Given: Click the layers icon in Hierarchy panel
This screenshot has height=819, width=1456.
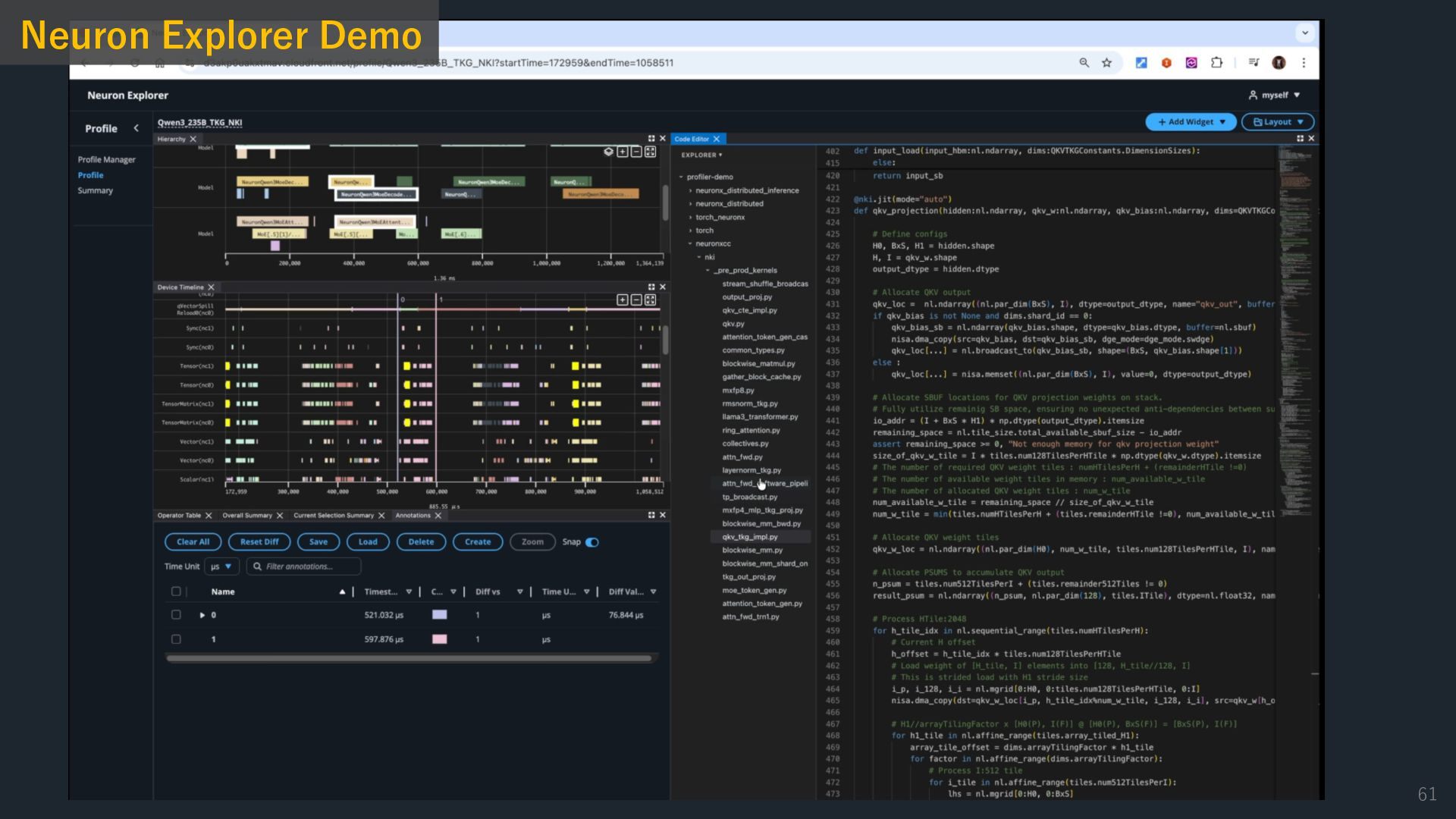Looking at the screenshot, I should click(608, 152).
